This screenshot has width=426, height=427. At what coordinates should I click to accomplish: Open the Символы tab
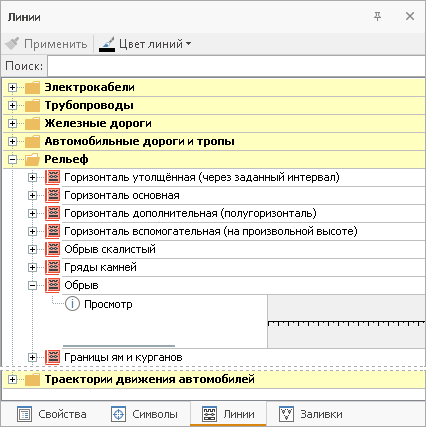pos(144,414)
